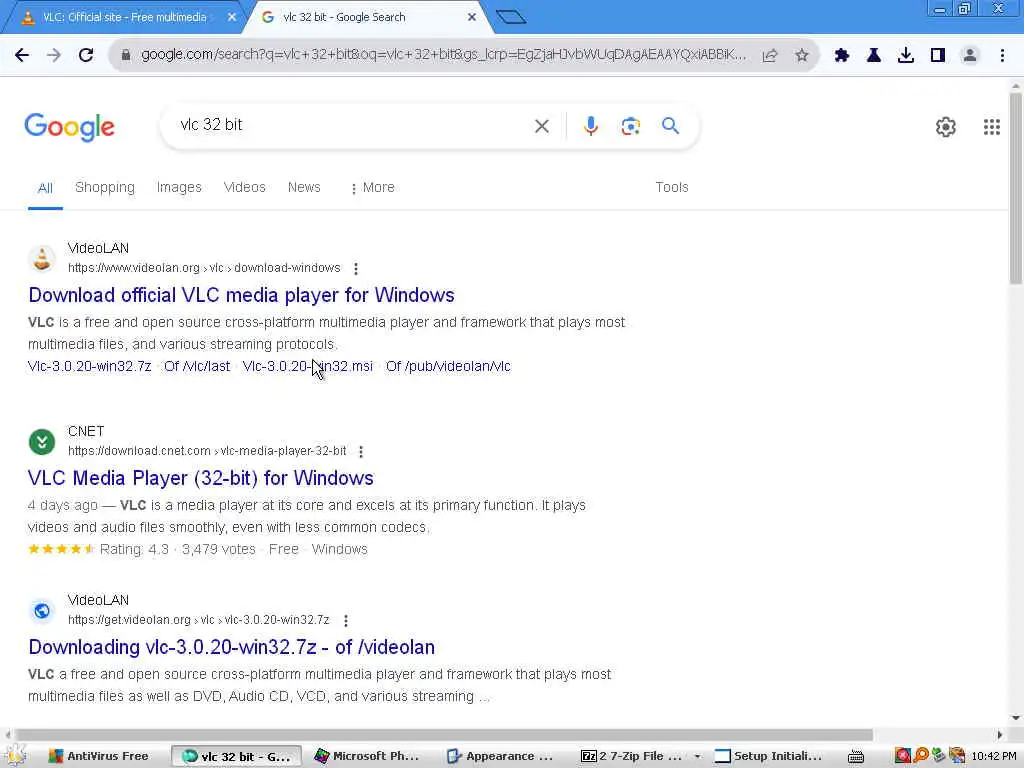
Task: Open options for get.videolan.org result
Action: (x=345, y=620)
